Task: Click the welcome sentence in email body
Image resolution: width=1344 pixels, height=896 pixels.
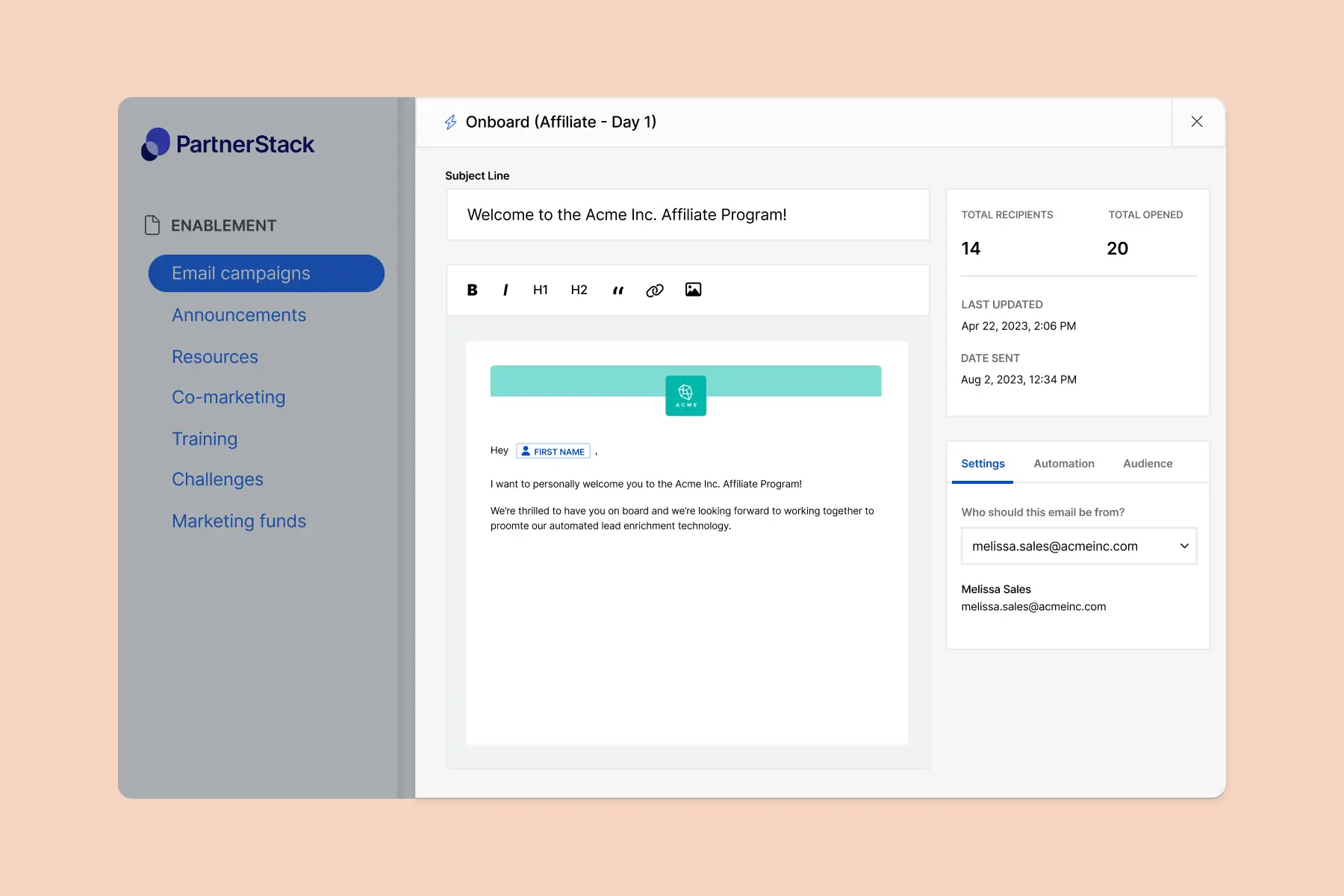Action: pyautogui.click(x=646, y=484)
